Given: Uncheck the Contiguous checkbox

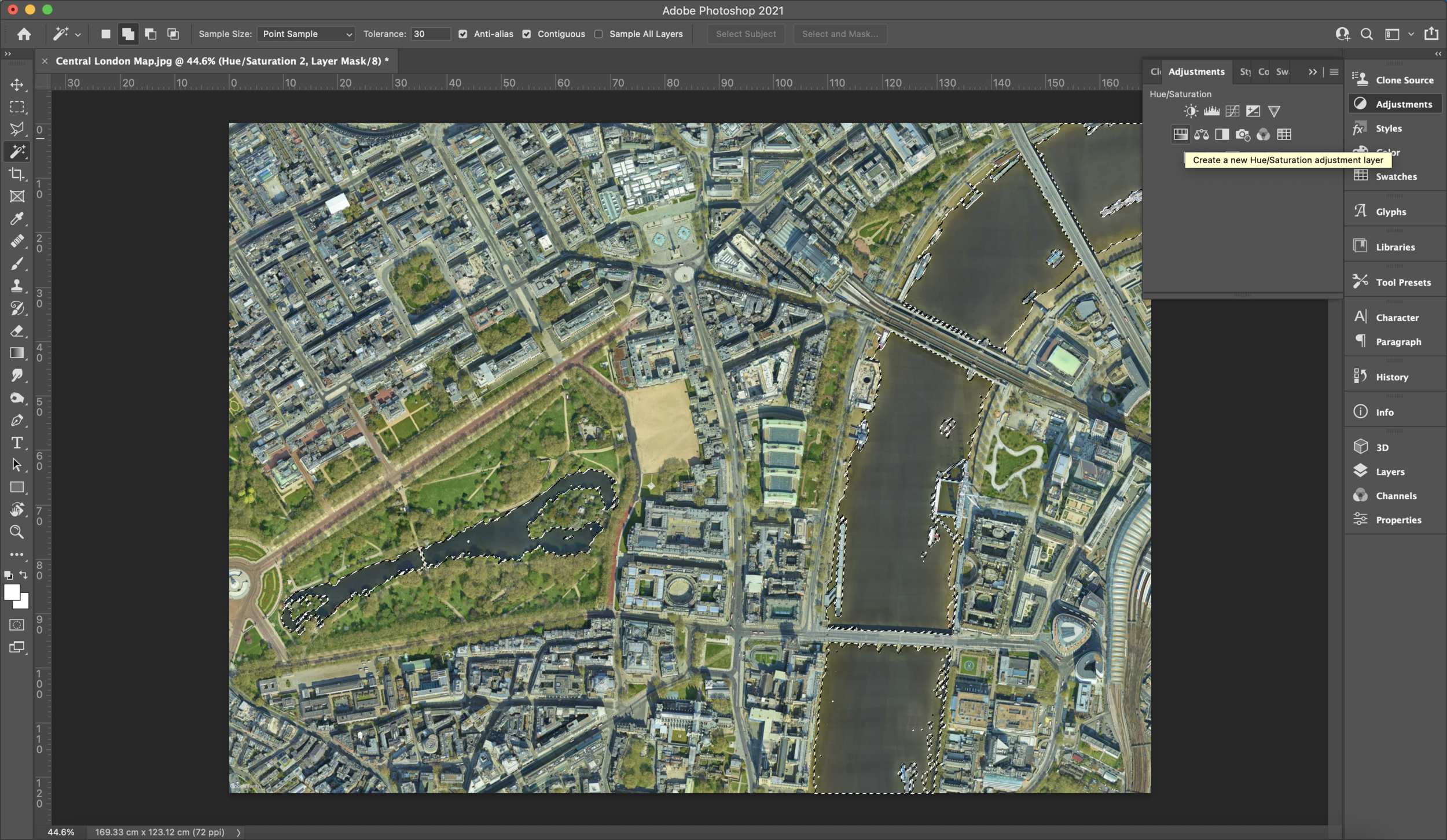Looking at the screenshot, I should [x=527, y=34].
